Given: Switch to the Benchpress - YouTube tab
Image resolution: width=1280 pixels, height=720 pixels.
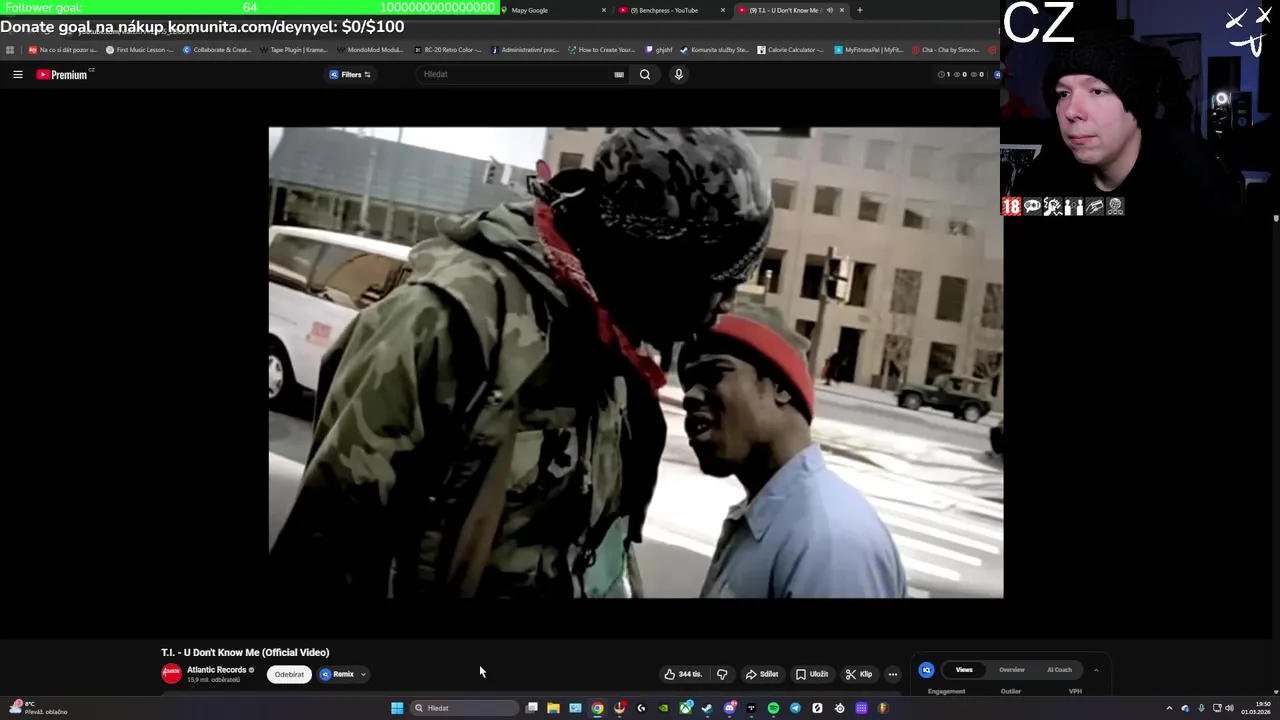Looking at the screenshot, I should tap(670, 10).
